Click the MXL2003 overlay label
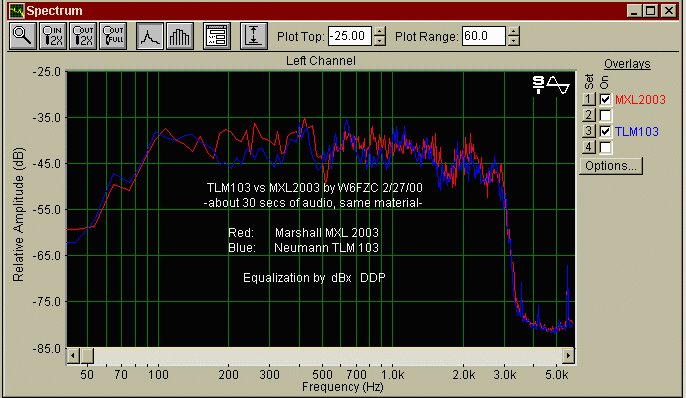This screenshot has width=686, height=398. coord(640,100)
